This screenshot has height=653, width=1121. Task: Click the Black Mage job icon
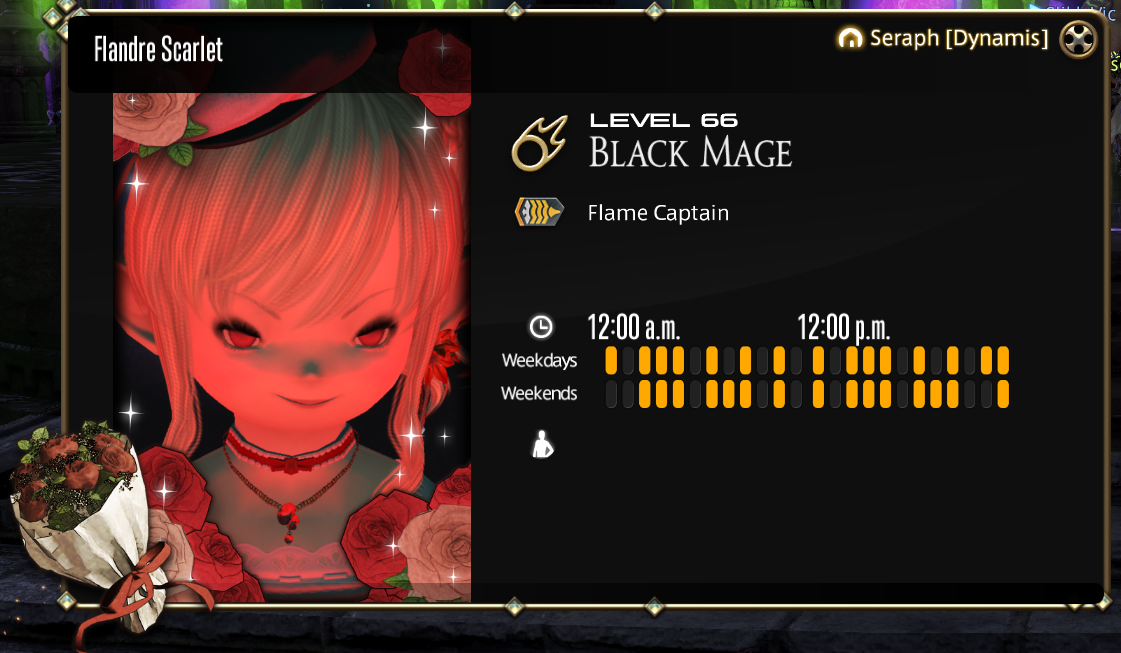tap(540, 143)
